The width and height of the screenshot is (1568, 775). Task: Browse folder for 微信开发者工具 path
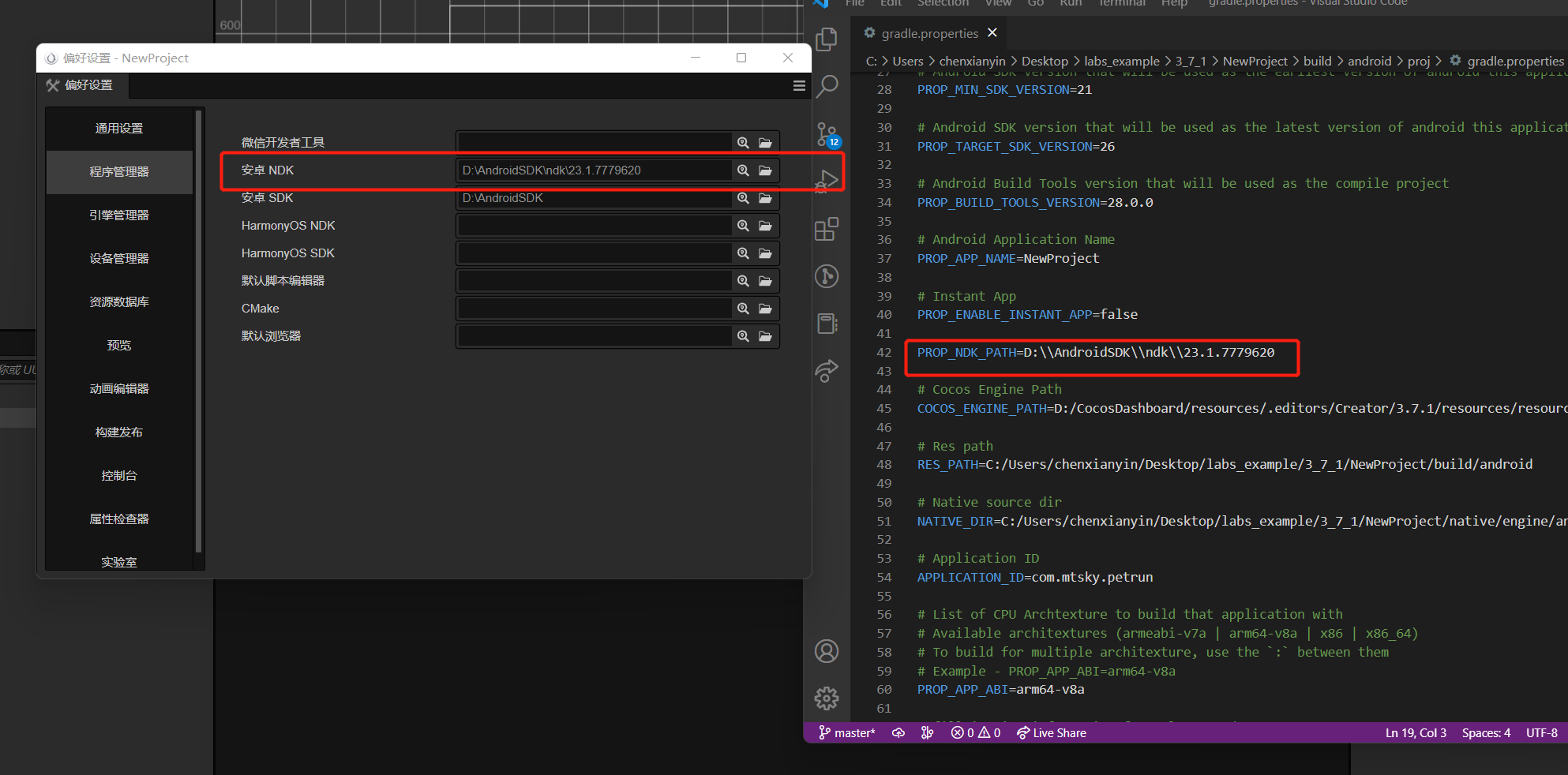(765, 143)
